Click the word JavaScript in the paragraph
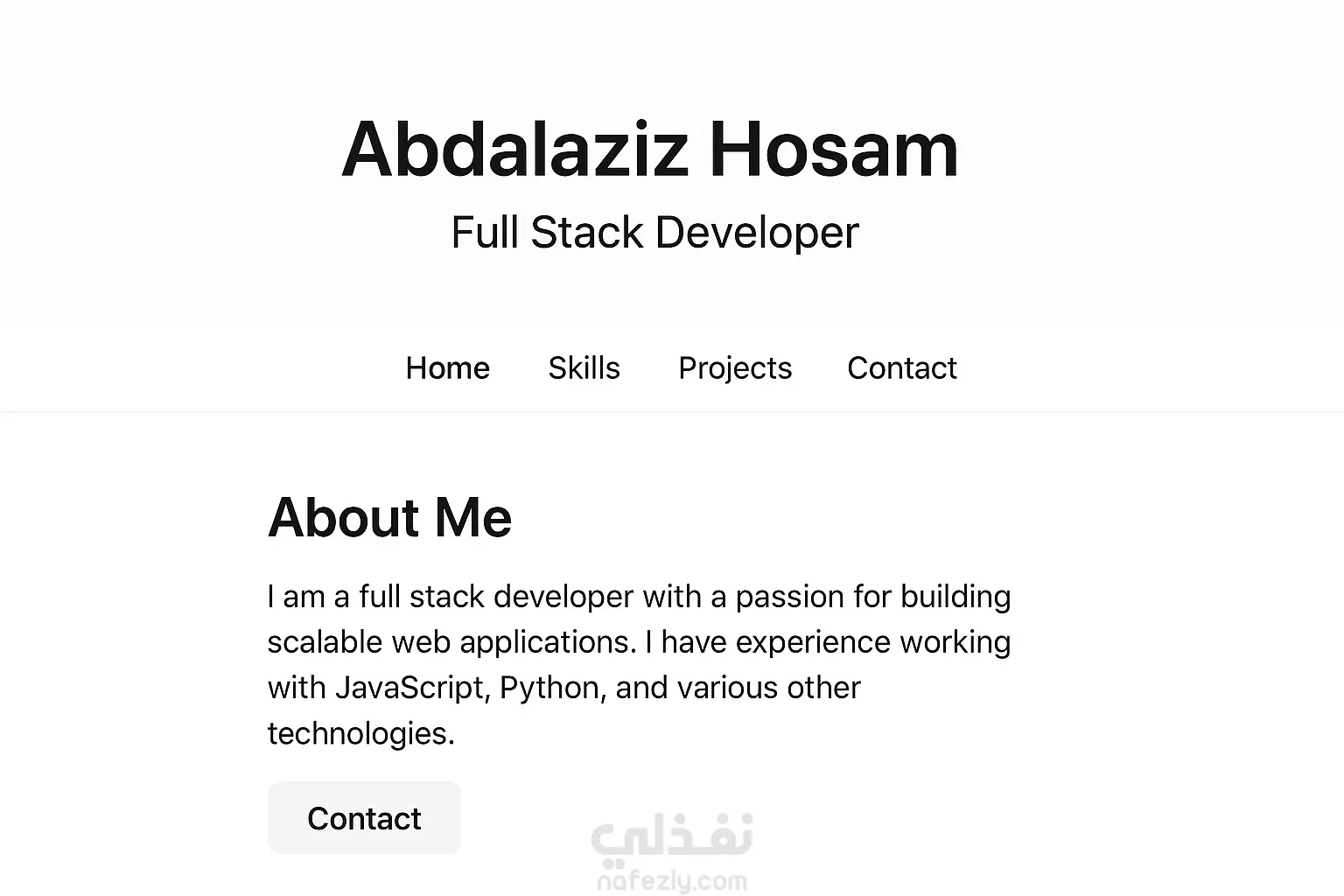1344x896 pixels. pyautogui.click(x=409, y=688)
